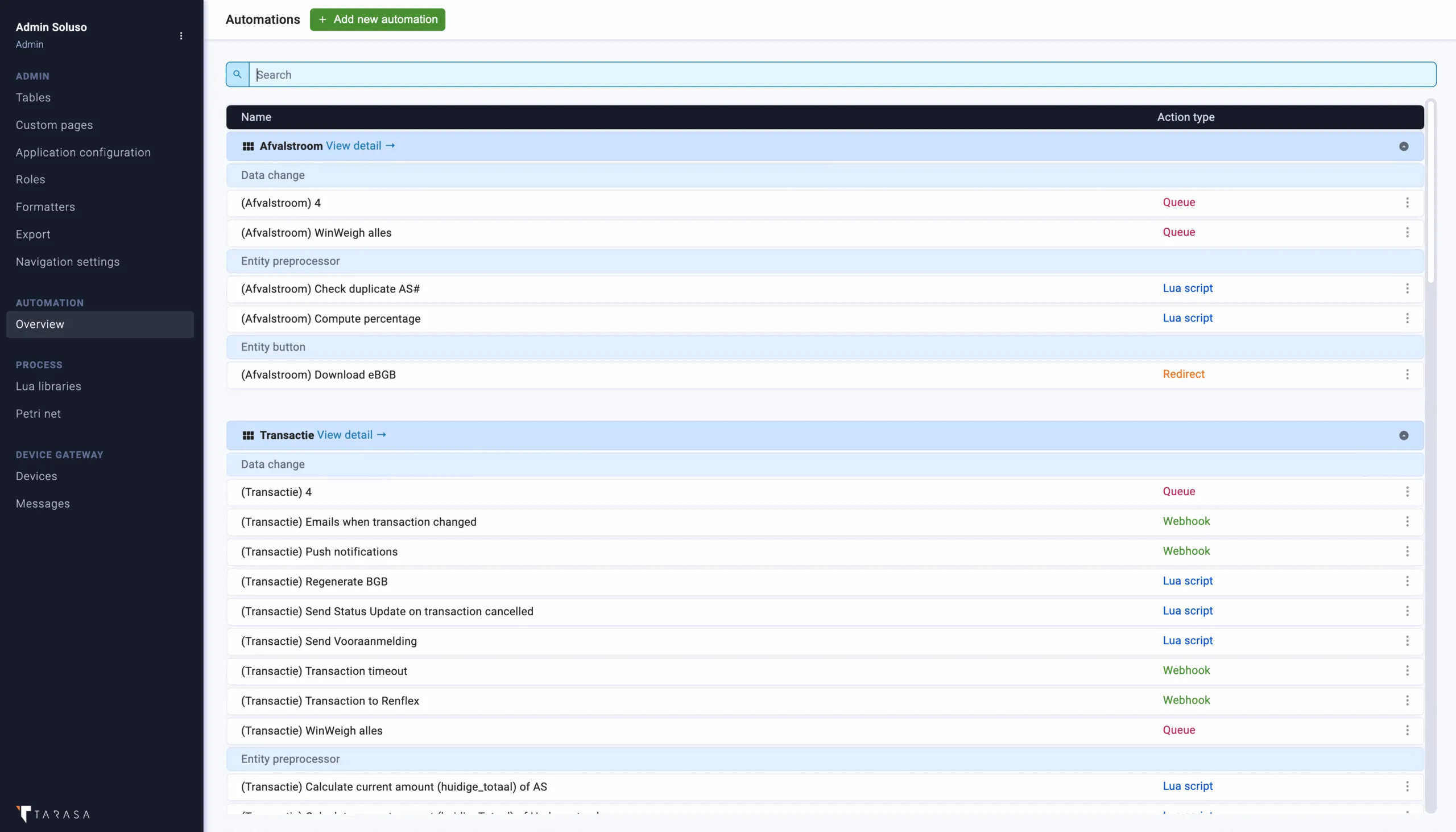This screenshot has width=1456, height=832.
Task: Open the options menu for Download eBGB row
Action: click(1407, 374)
